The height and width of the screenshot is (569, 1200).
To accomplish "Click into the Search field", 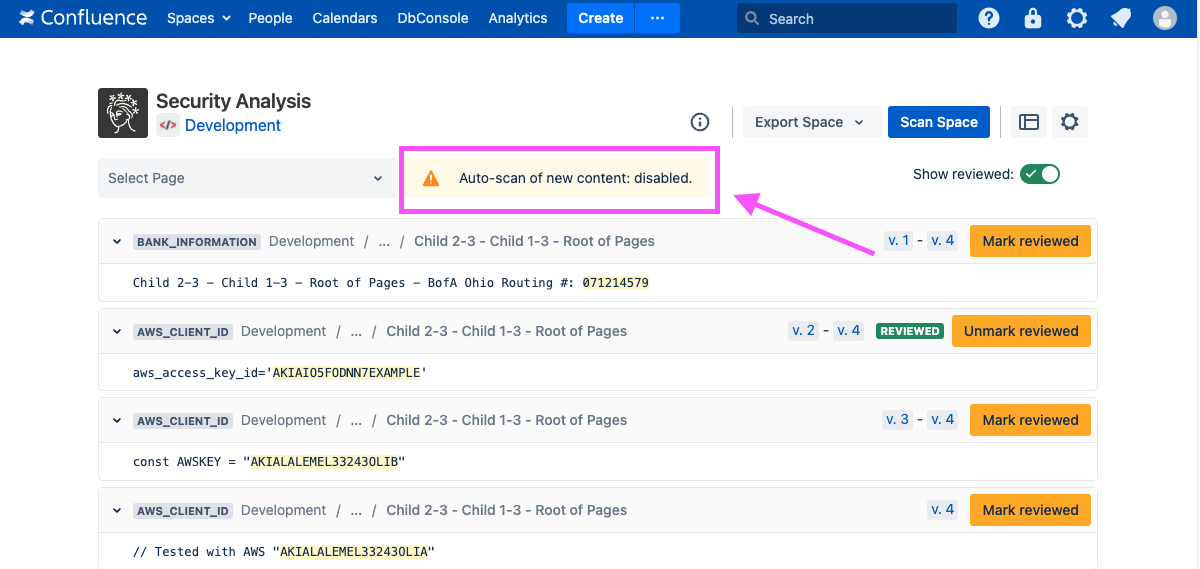I will click(855, 18).
